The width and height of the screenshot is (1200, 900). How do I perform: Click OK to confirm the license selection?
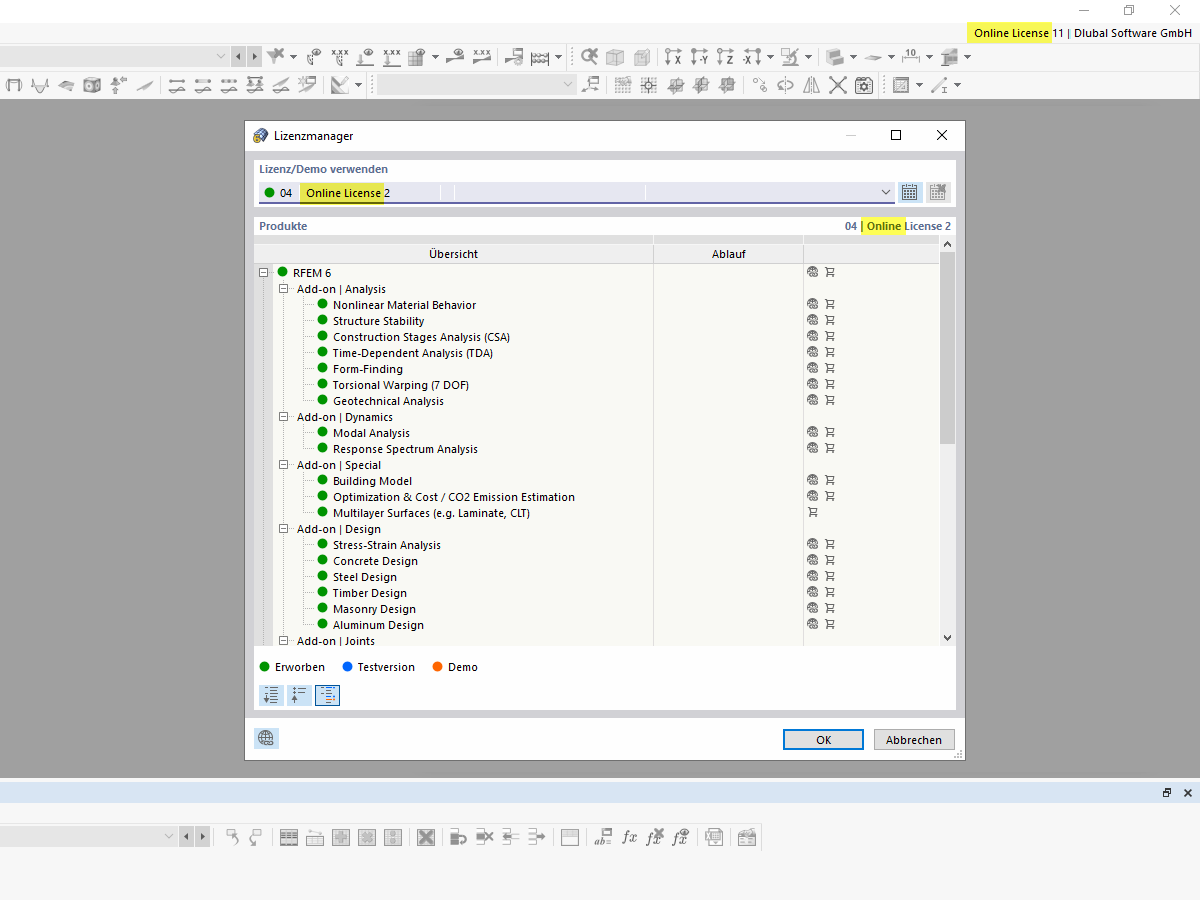pyautogui.click(x=822, y=739)
